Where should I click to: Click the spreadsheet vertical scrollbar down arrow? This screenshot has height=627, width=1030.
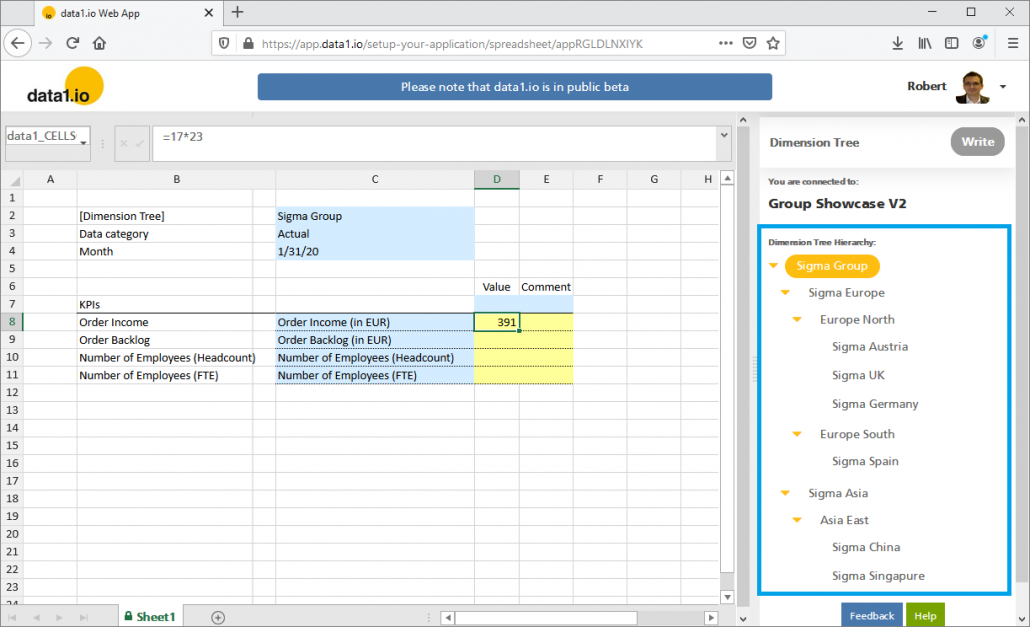point(727,597)
